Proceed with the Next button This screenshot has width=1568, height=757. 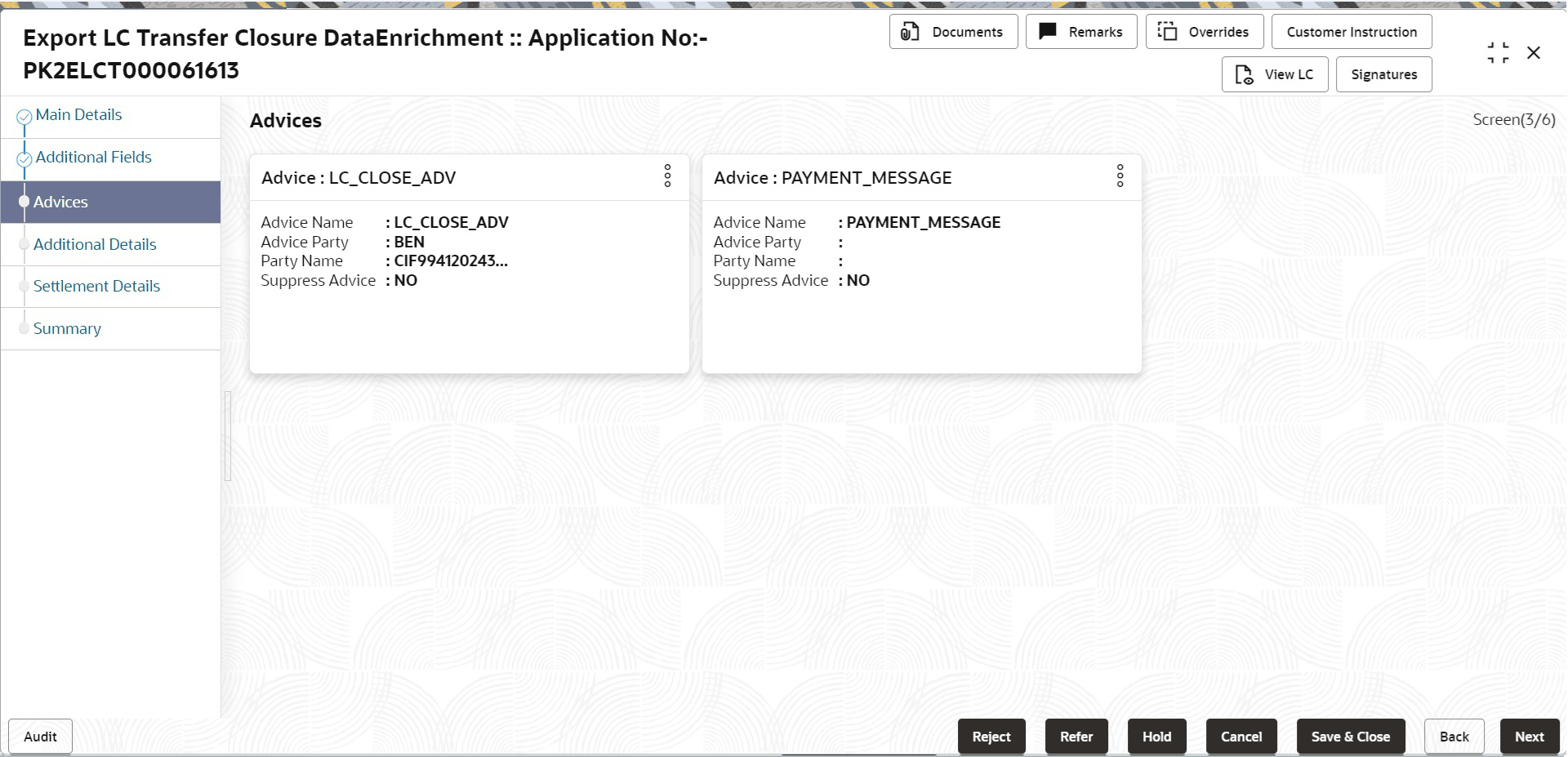1530,737
